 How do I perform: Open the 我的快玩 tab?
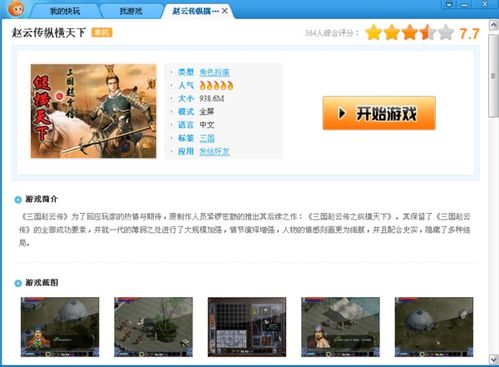65,11
